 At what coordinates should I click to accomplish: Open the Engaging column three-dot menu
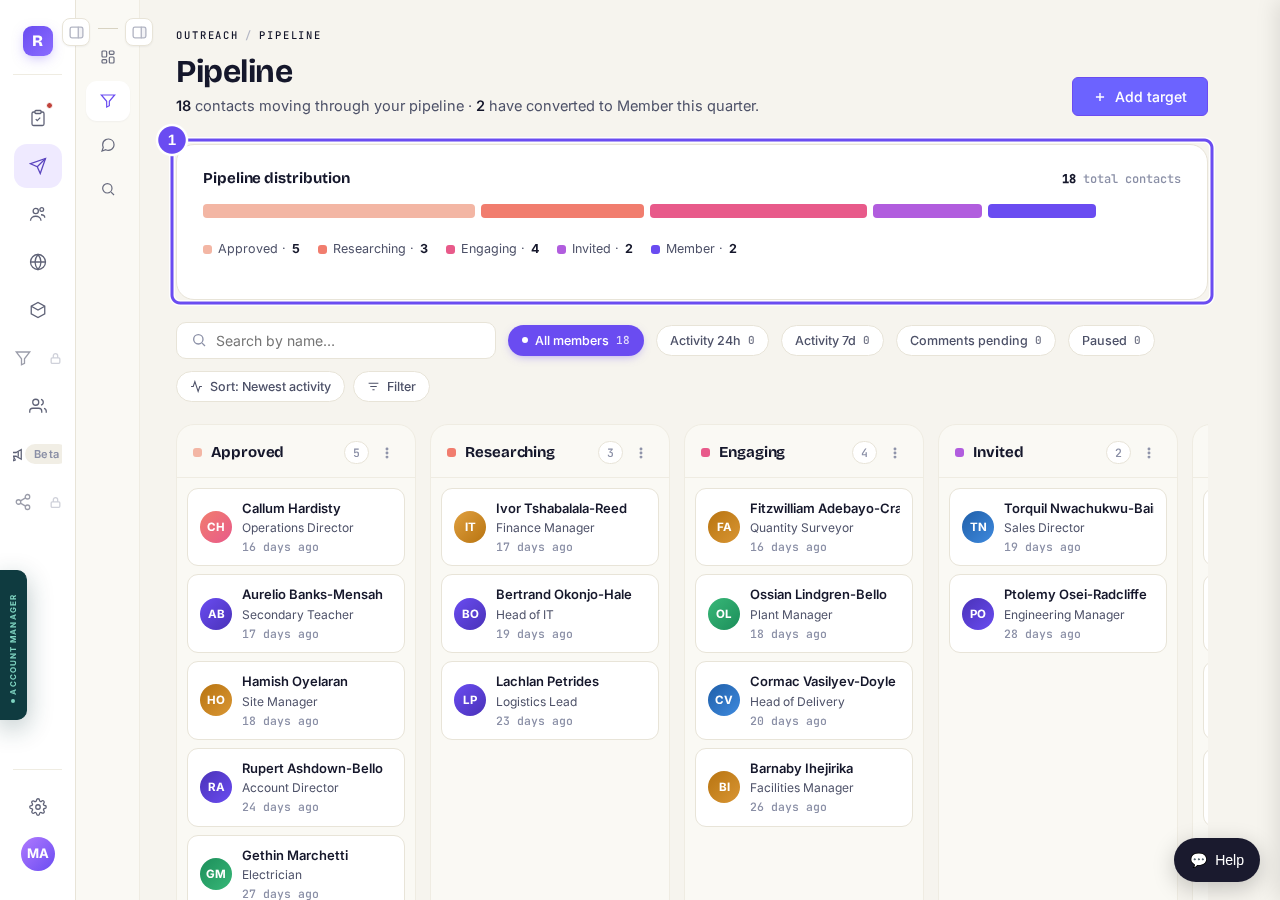coord(895,453)
